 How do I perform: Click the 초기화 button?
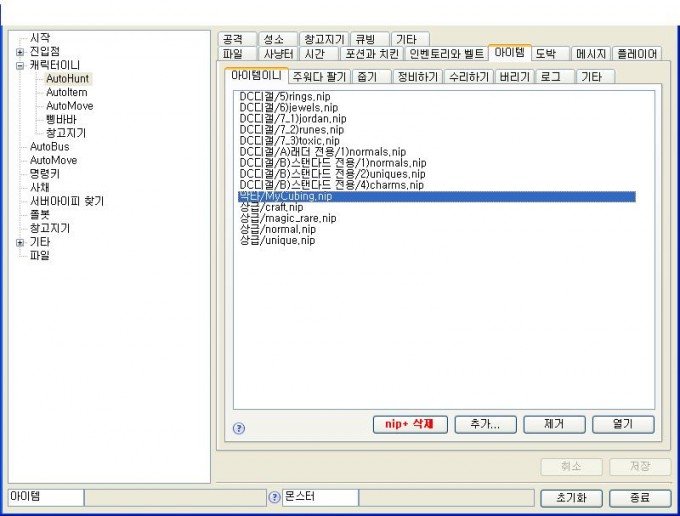tap(569, 498)
